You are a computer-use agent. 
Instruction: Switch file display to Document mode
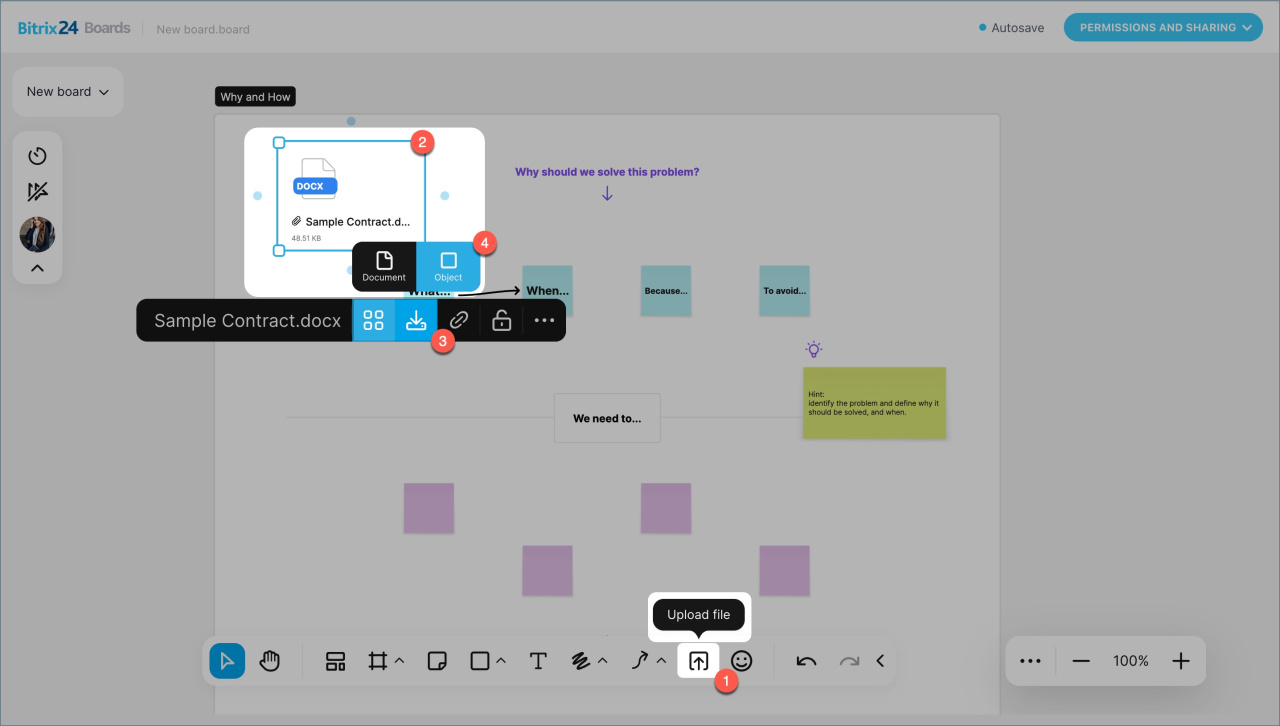coord(384,266)
